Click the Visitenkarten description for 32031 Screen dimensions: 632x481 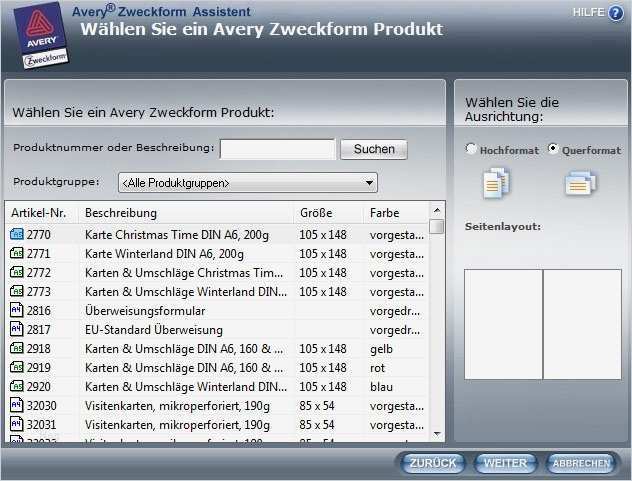click(177, 425)
